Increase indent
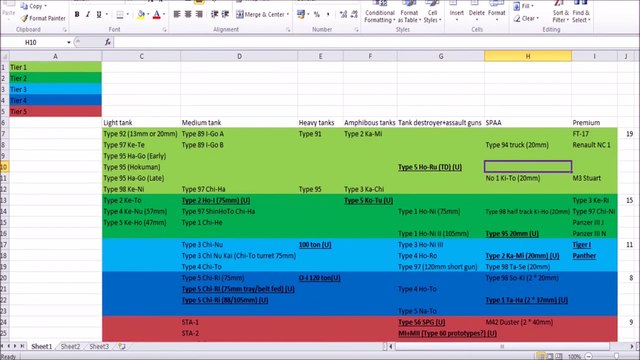640x360 pixels. click(x=225, y=14)
